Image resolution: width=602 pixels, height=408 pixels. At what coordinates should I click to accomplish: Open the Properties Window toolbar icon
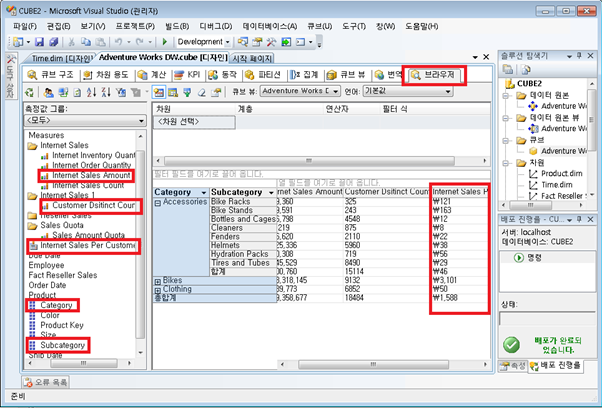click(x=257, y=42)
